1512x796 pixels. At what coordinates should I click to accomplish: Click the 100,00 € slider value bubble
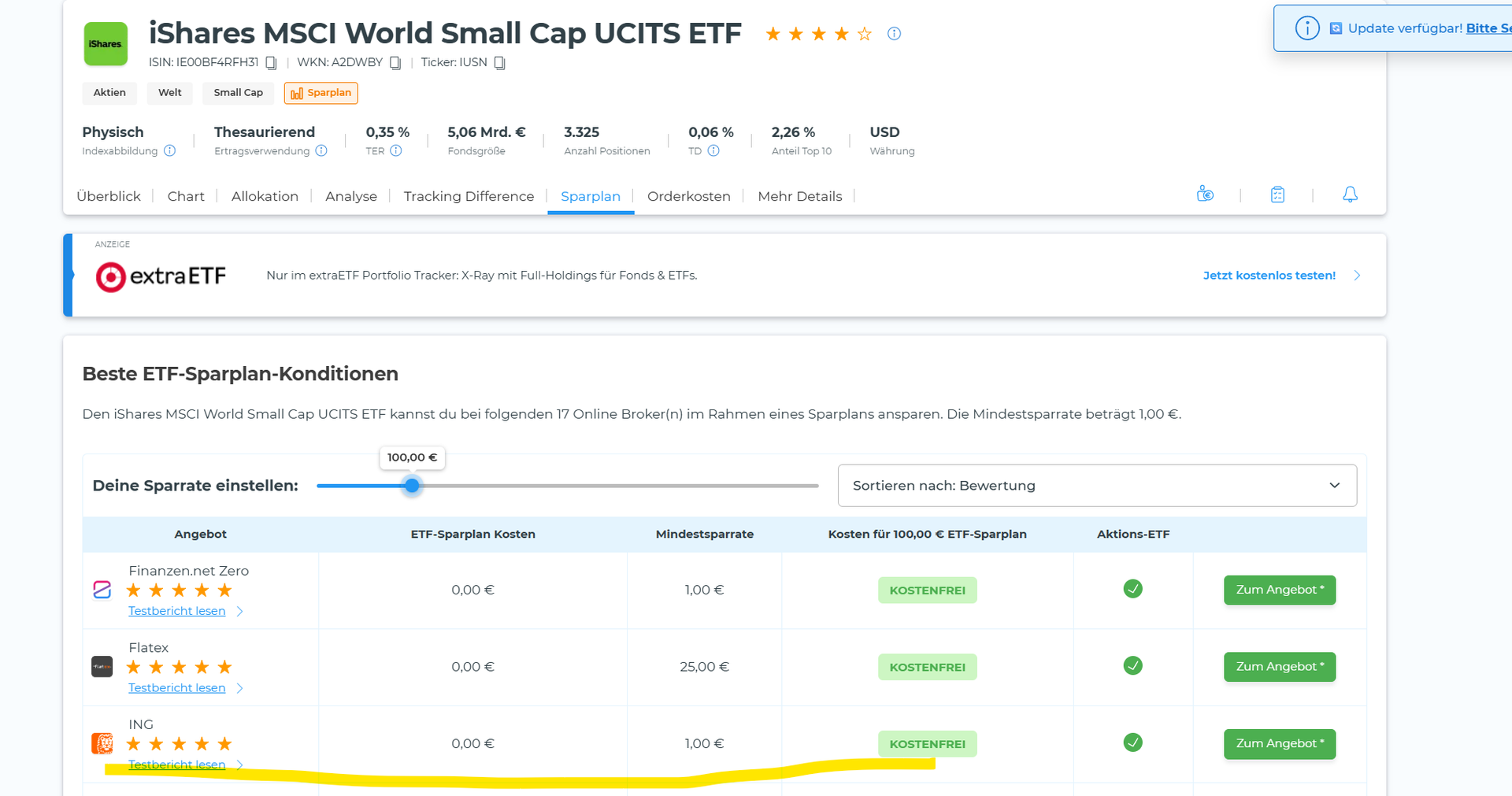(x=412, y=457)
